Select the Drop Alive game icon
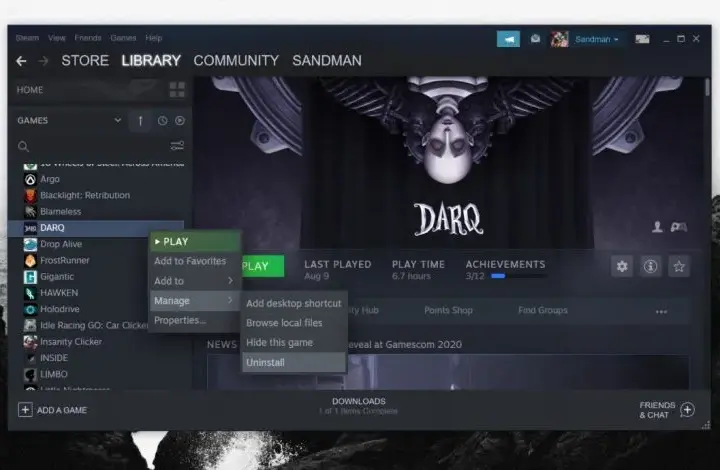Image resolution: width=720 pixels, height=470 pixels. coord(30,244)
